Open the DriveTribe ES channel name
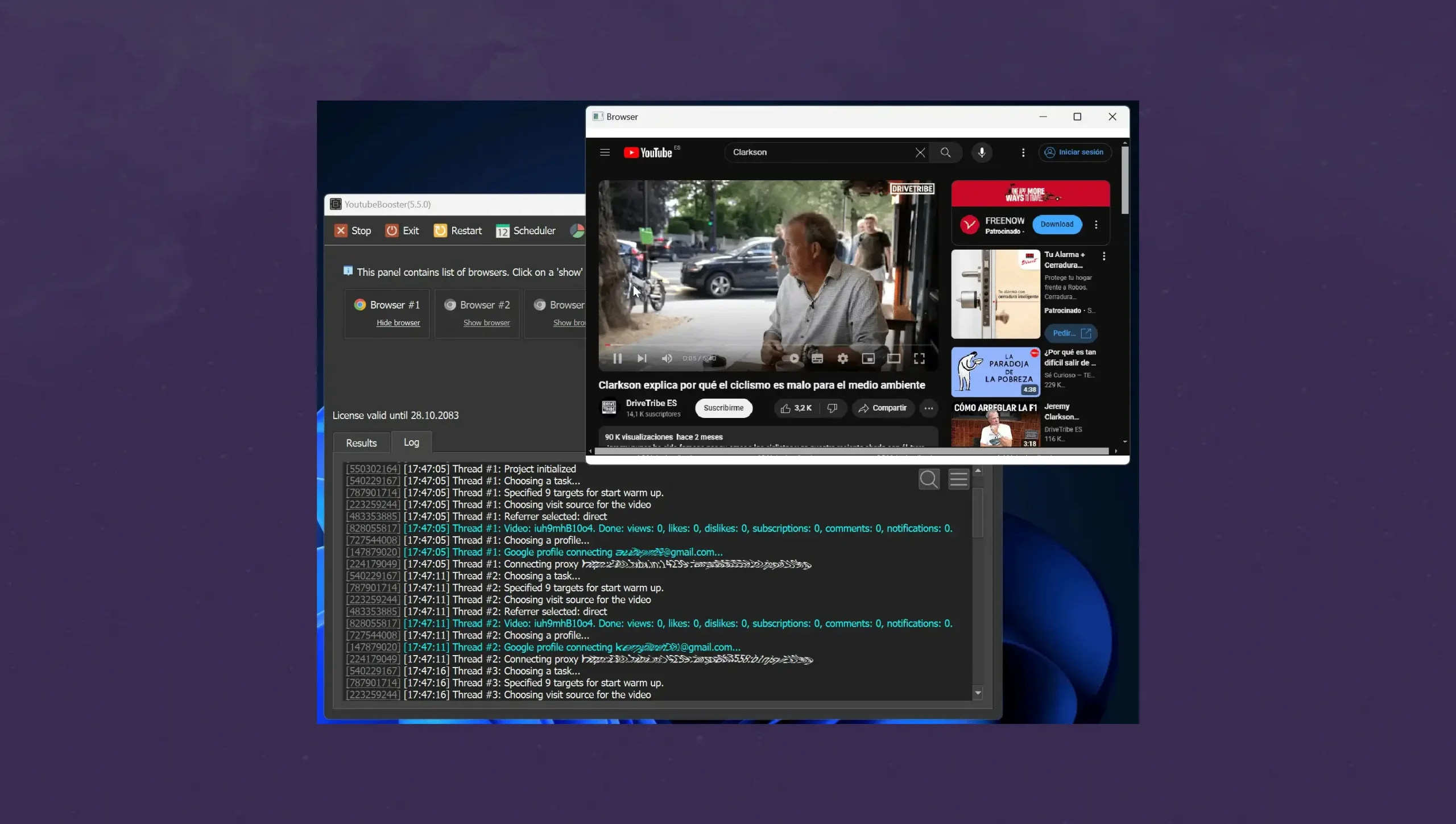Screen dimensions: 1456x824 [651, 403]
